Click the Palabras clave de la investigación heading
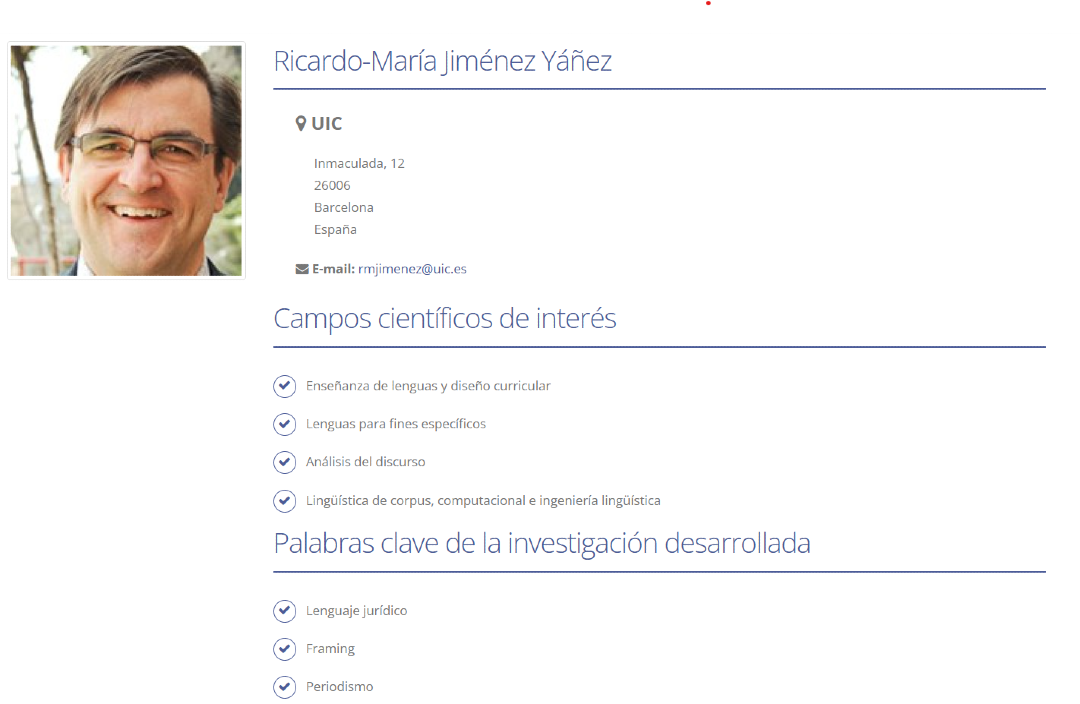1080x704 pixels. tap(541, 543)
